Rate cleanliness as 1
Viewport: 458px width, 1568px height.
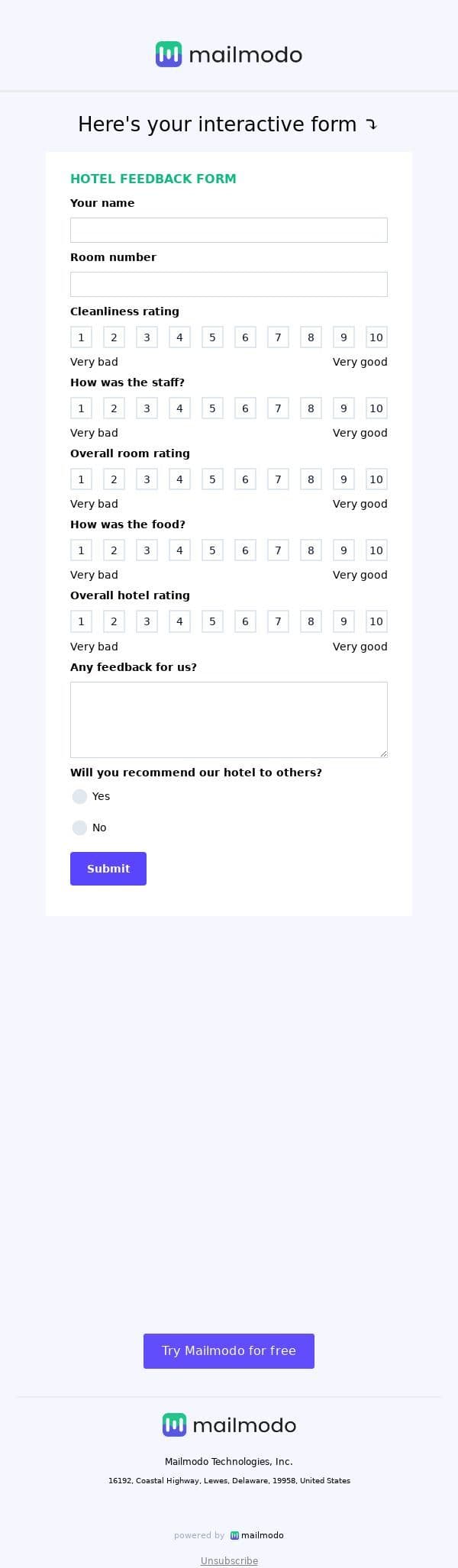click(x=81, y=337)
